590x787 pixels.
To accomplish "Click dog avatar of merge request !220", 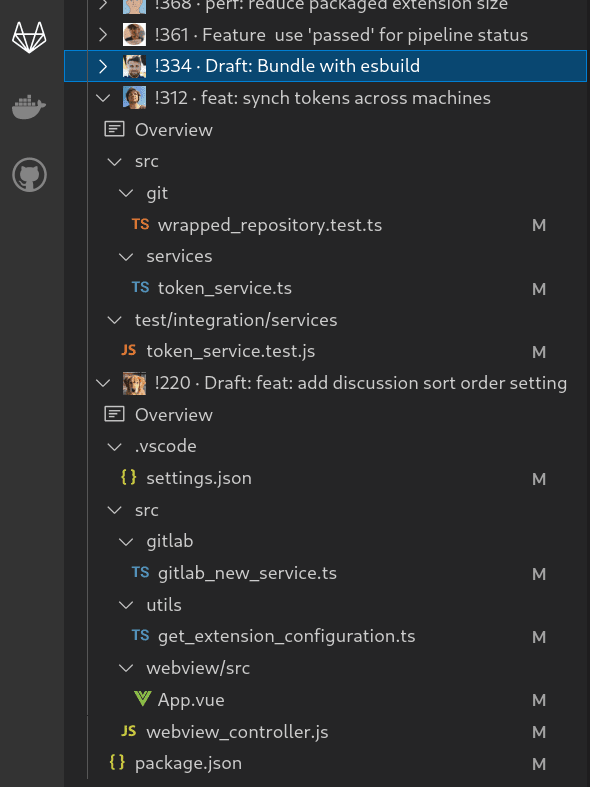I will pyautogui.click(x=134, y=383).
